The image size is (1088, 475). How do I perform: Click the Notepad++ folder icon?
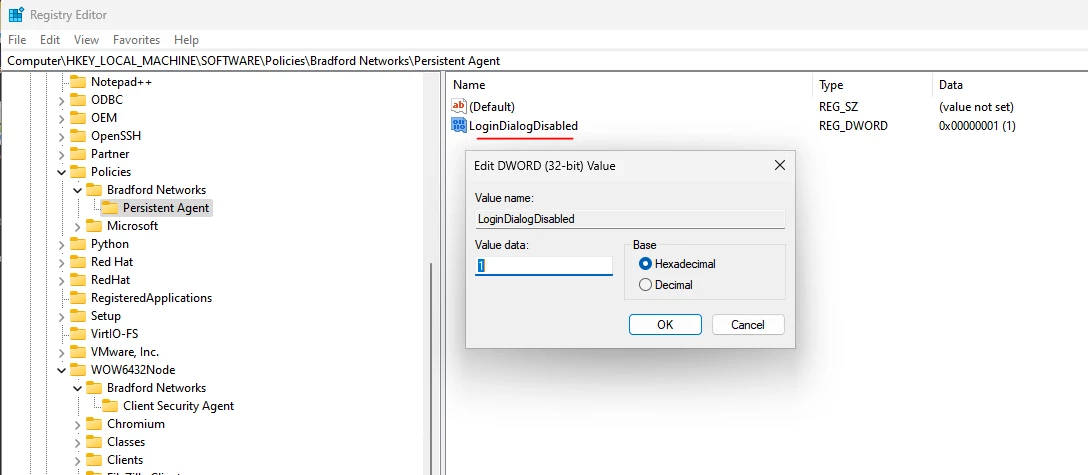click(x=78, y=81)
